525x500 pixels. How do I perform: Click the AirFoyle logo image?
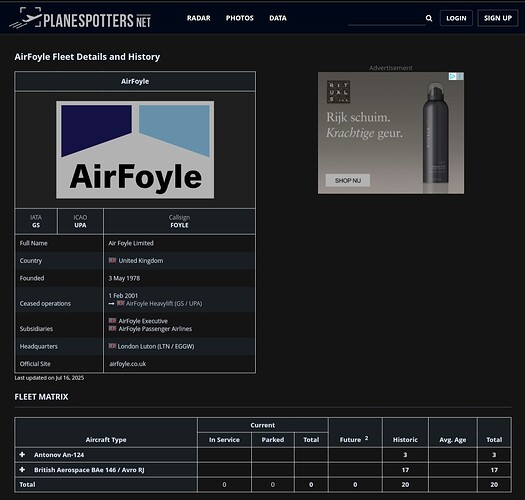tap(135, 150)
